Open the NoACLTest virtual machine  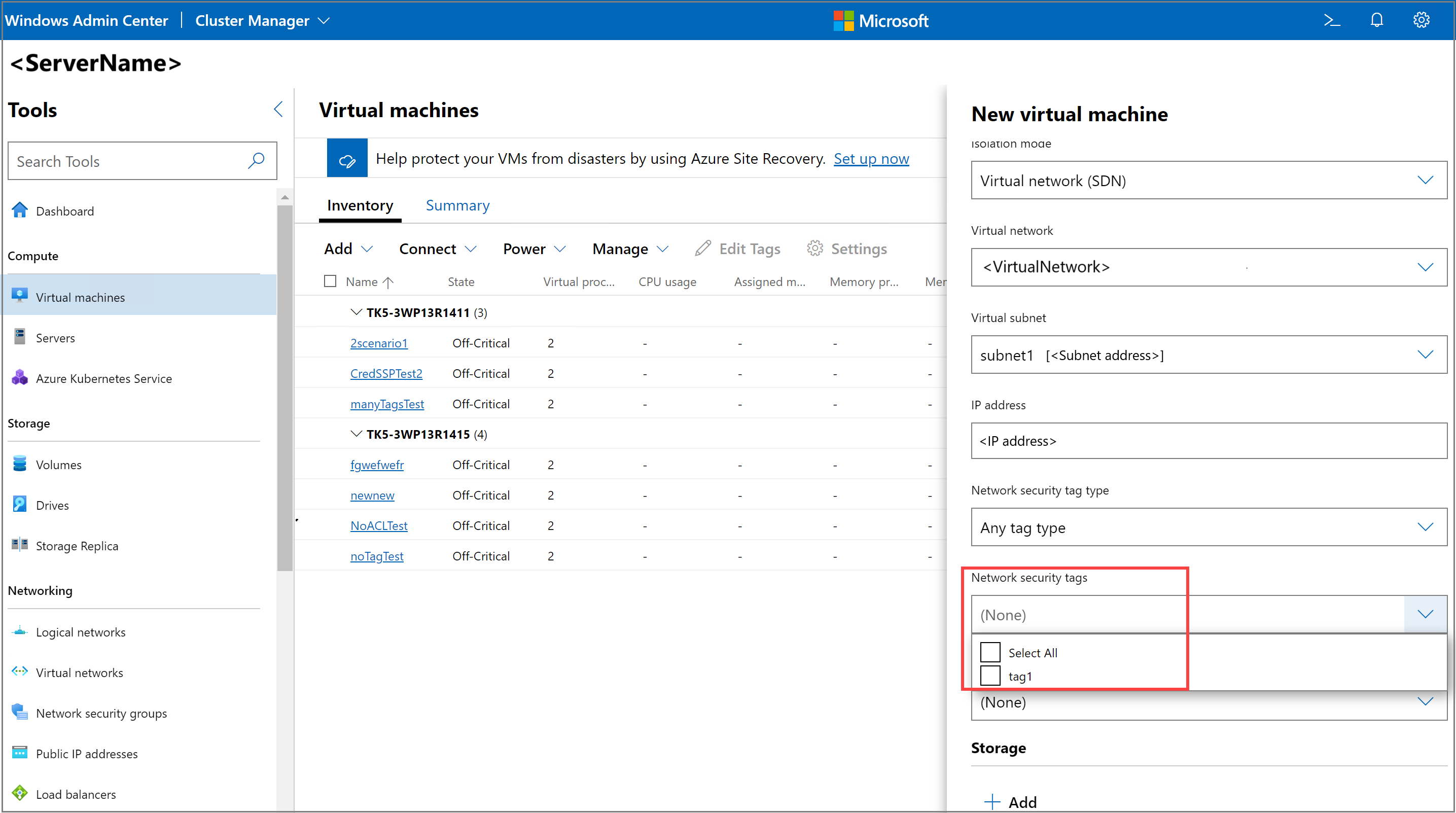click(379, 525)
